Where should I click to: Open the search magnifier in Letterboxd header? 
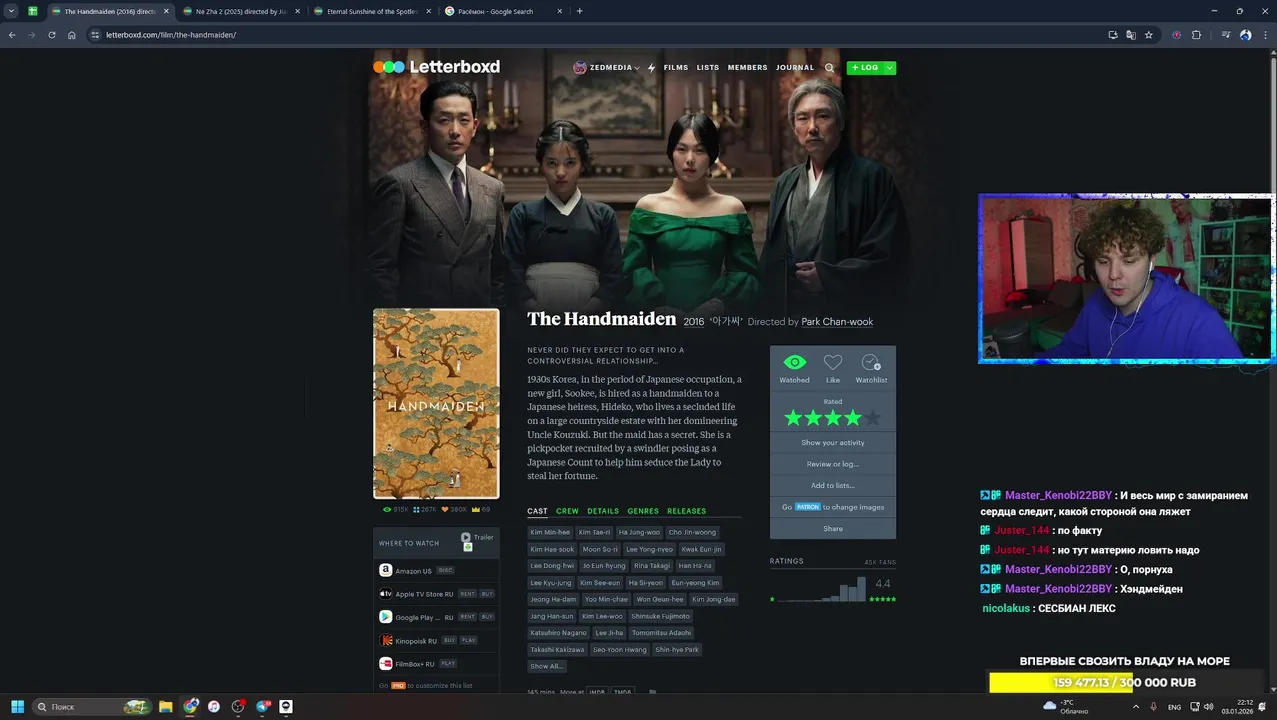(x=829, y=68)
